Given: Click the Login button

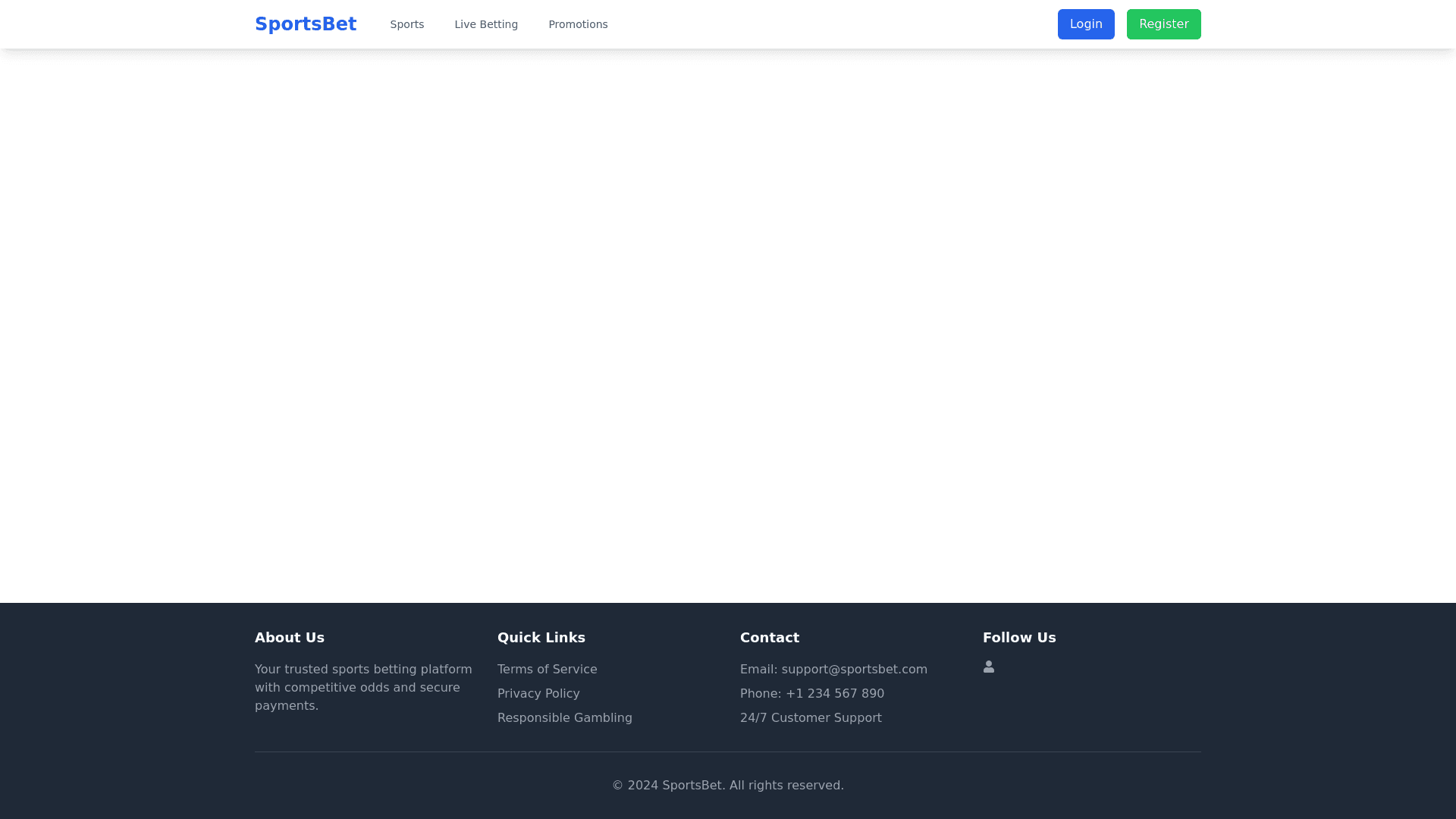Looking at the screenshot, I should pyautogui.click(x=1086, y=24).
